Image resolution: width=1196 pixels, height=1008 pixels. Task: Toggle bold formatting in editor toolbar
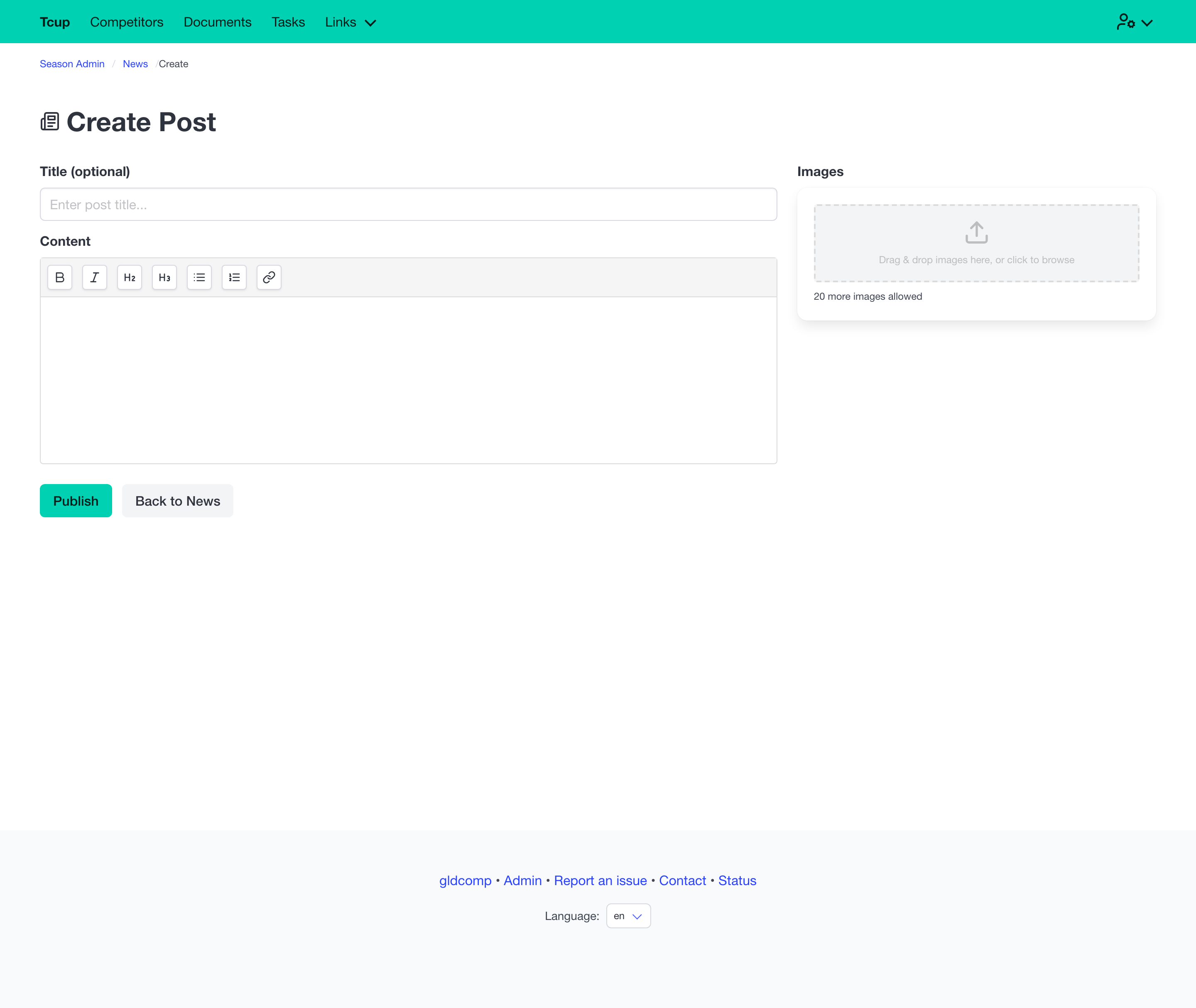59,277
